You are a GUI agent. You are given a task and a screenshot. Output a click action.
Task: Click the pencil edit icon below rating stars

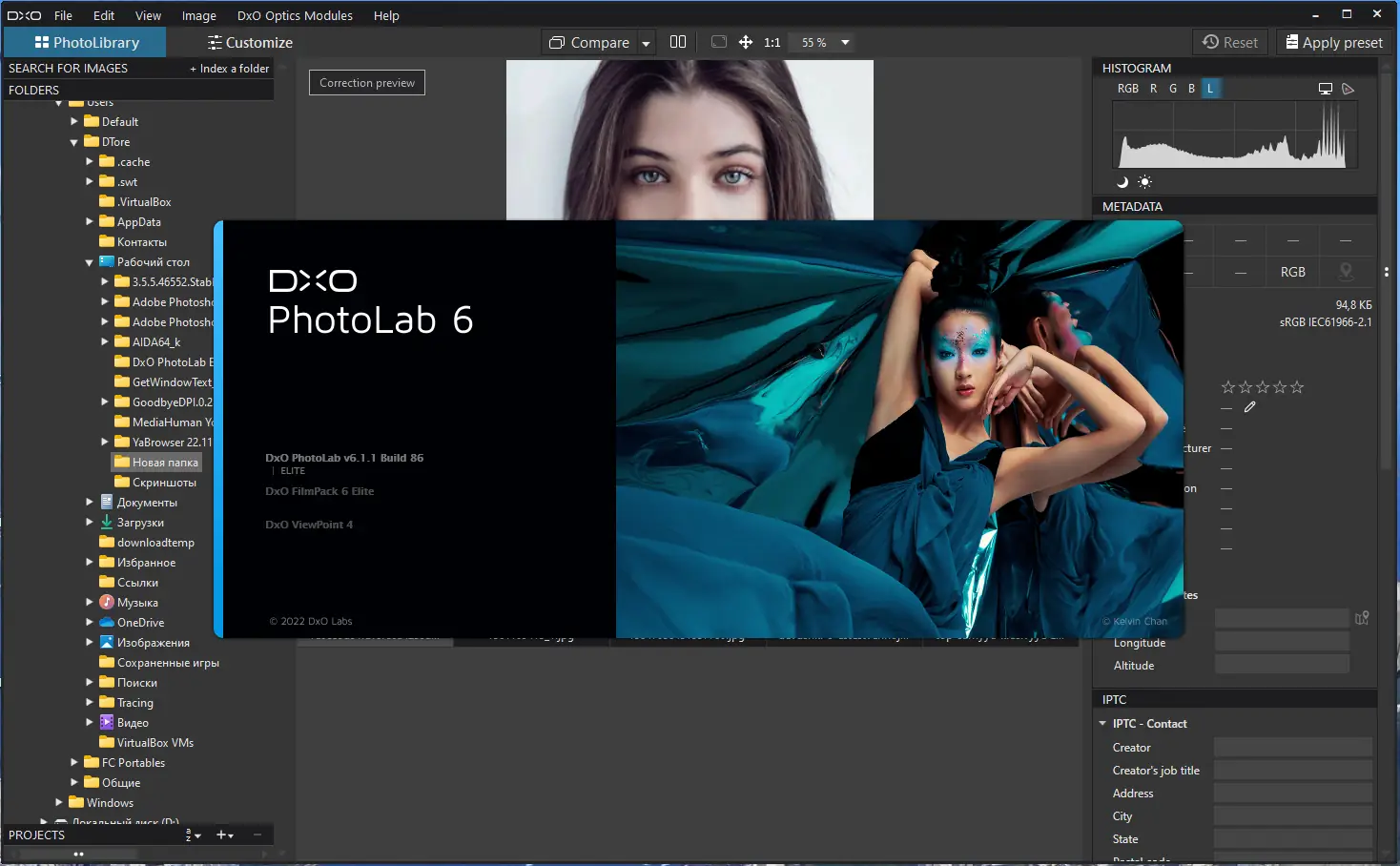click(x=1249, y=407)
